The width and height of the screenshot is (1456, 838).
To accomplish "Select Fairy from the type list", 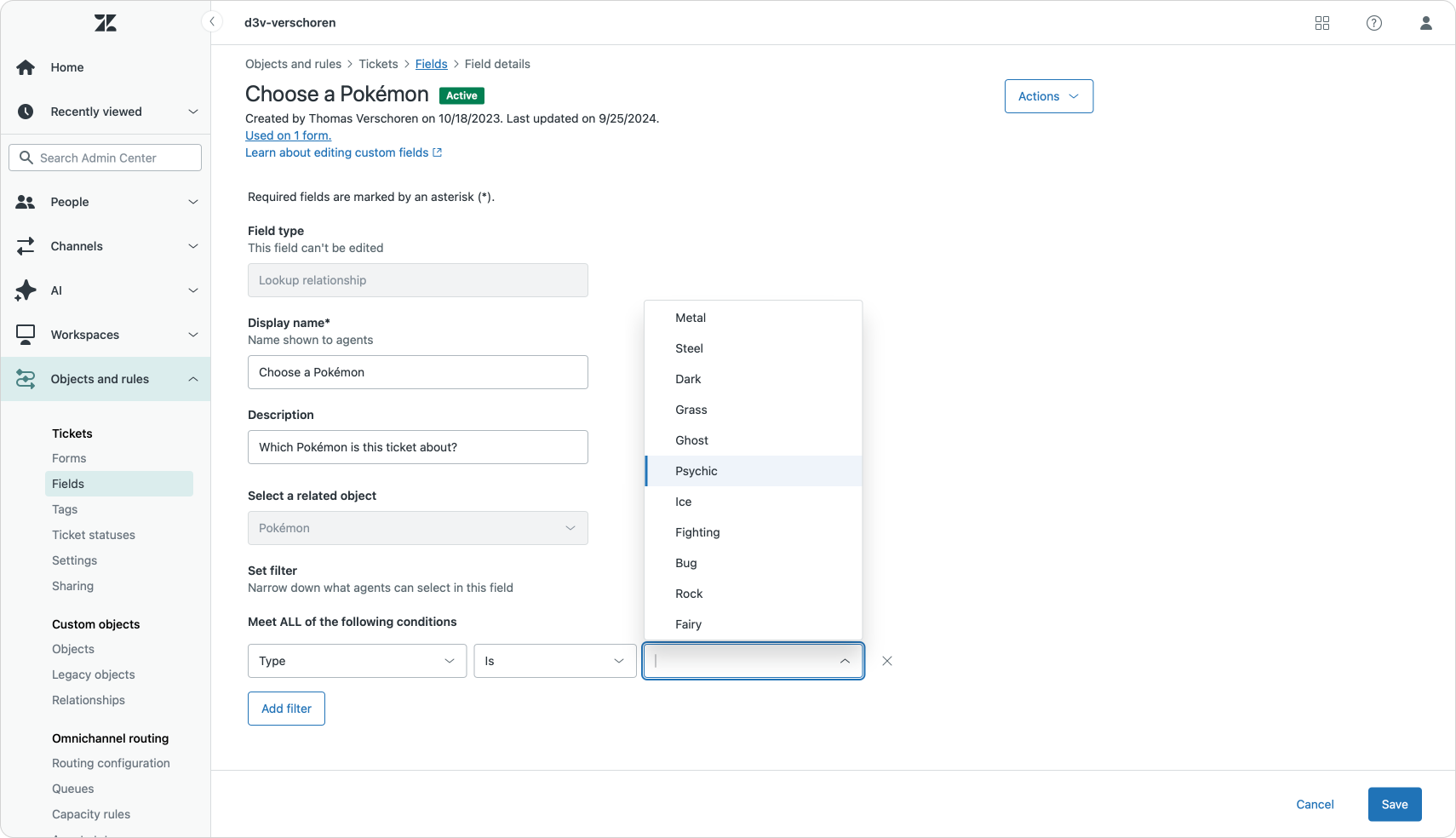I will coord(754,624).
